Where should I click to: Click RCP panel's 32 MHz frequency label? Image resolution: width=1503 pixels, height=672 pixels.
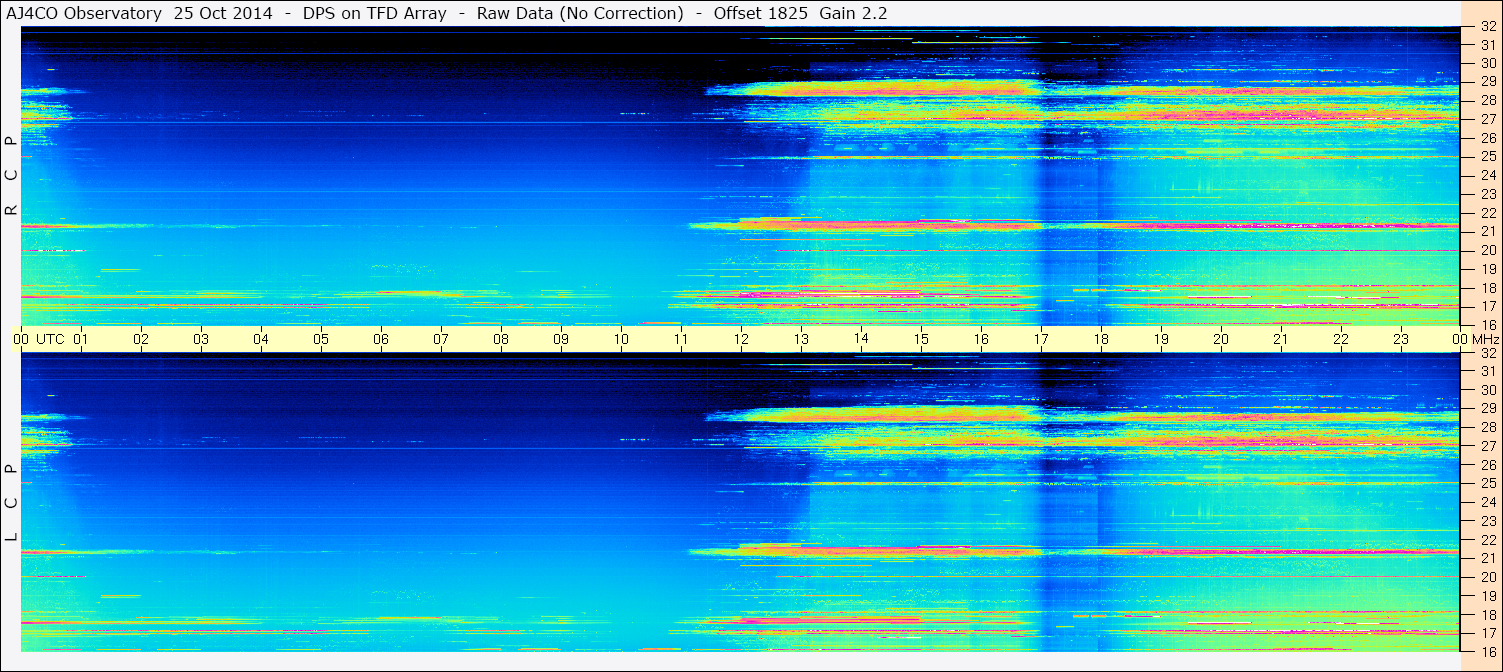tap(1488, 29)
